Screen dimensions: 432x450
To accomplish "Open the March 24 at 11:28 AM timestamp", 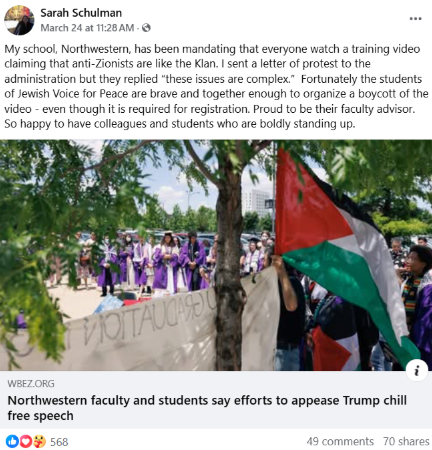I will click(x=87, y=28).
